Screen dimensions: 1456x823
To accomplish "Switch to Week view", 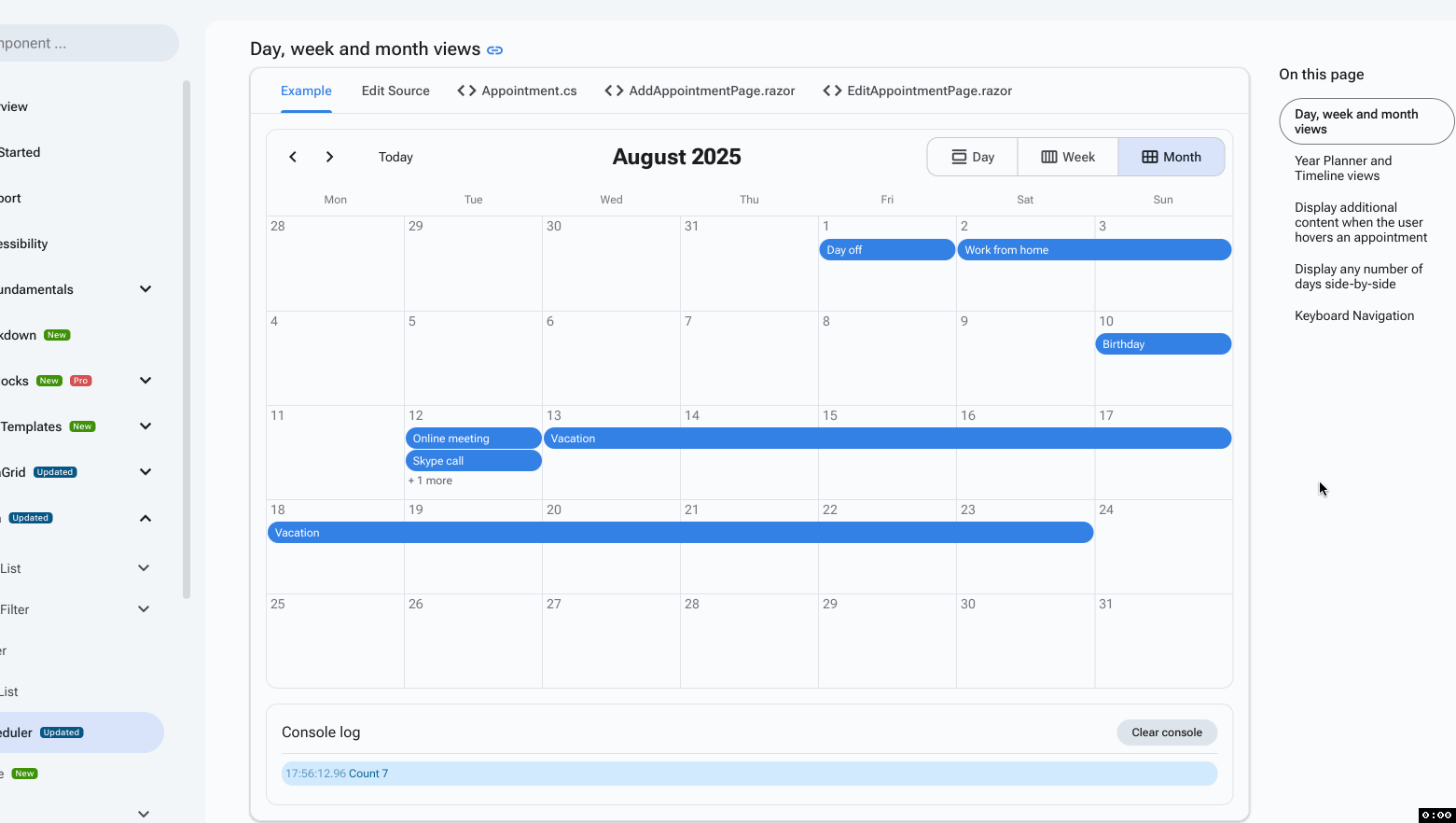I will coord(1067,156).
